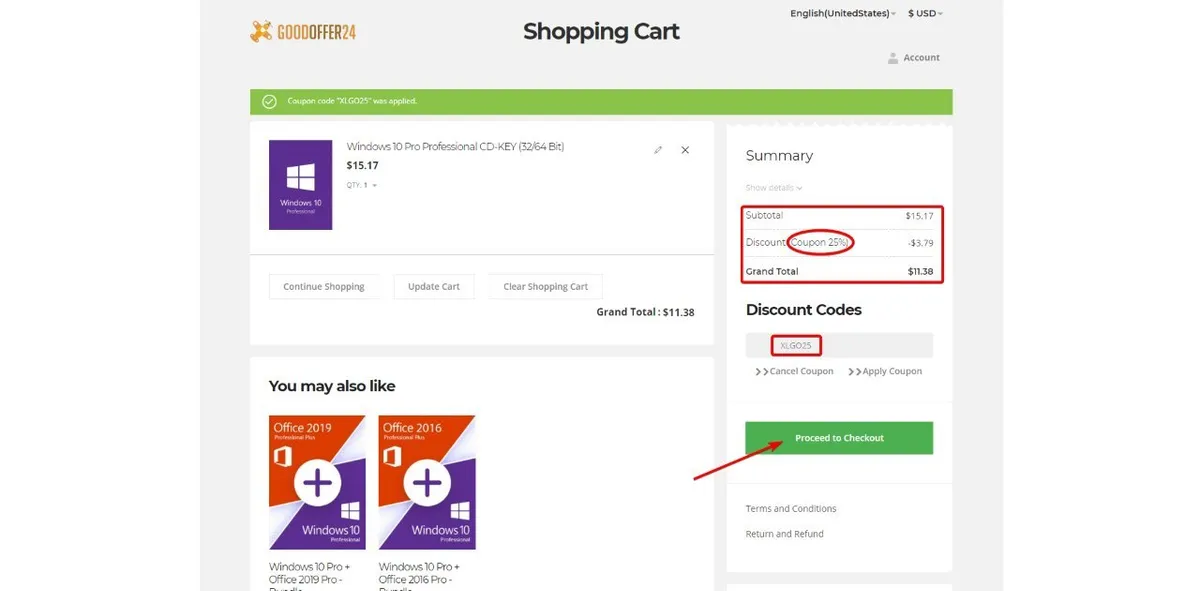
Task: Edit the Windows 10 Pro cart item
Action: [x=658, y=150]
